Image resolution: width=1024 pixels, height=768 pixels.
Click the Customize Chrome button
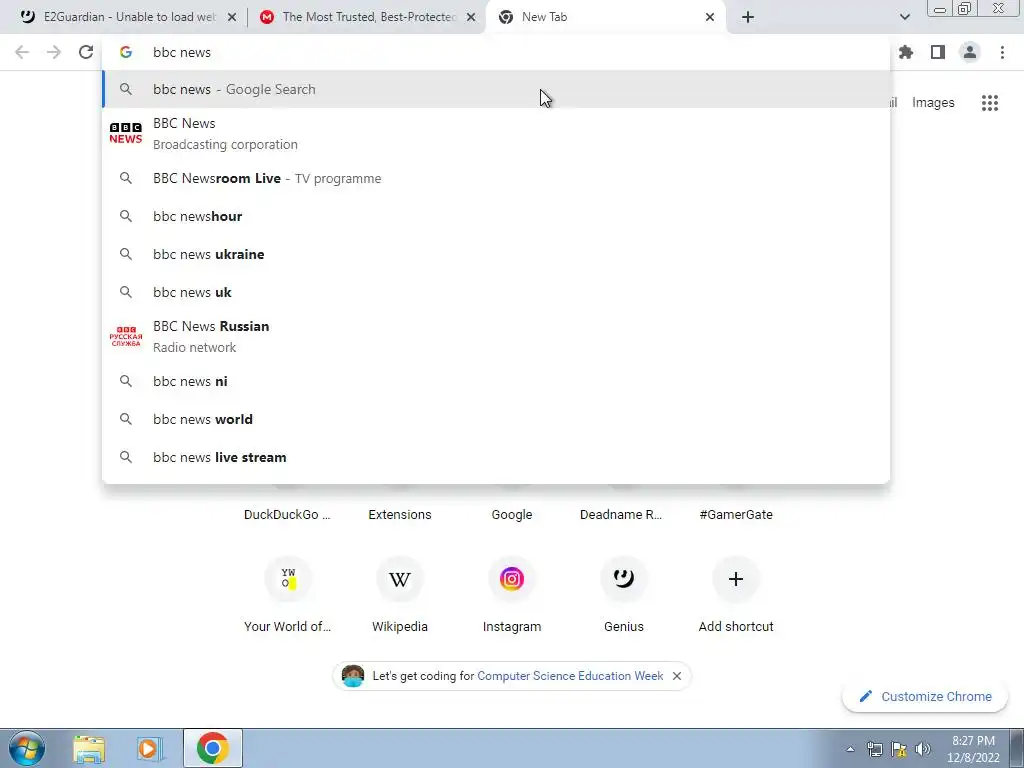click(x=925, y=696)
